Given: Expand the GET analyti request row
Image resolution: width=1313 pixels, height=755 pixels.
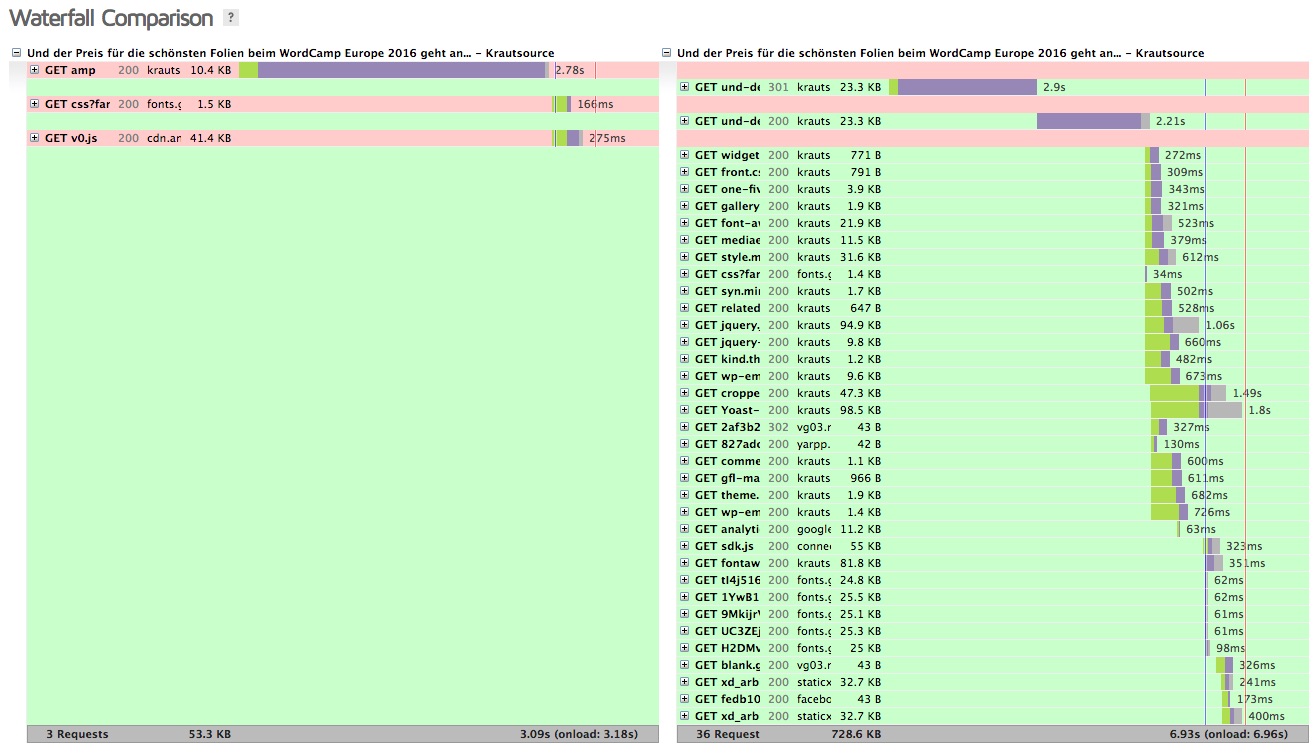Looking at the screenshot, I should point(685,529).
